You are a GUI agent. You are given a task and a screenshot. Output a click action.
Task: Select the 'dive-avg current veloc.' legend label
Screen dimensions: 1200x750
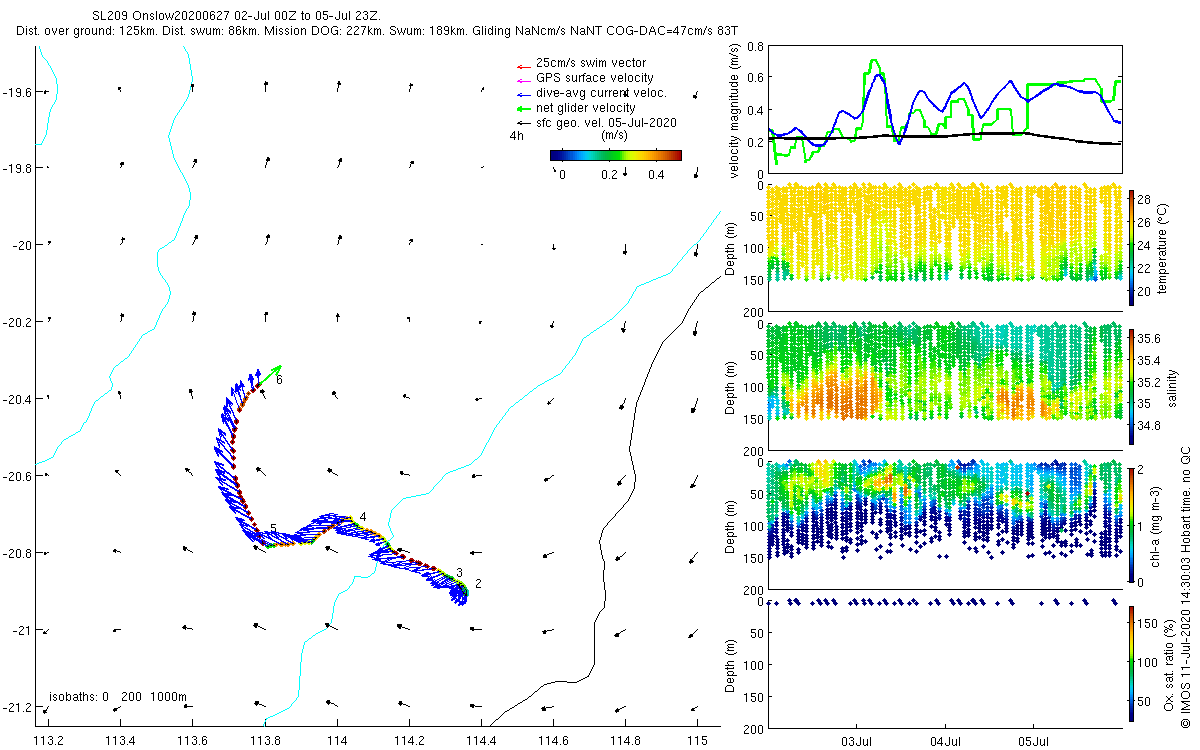coord(602,93)
